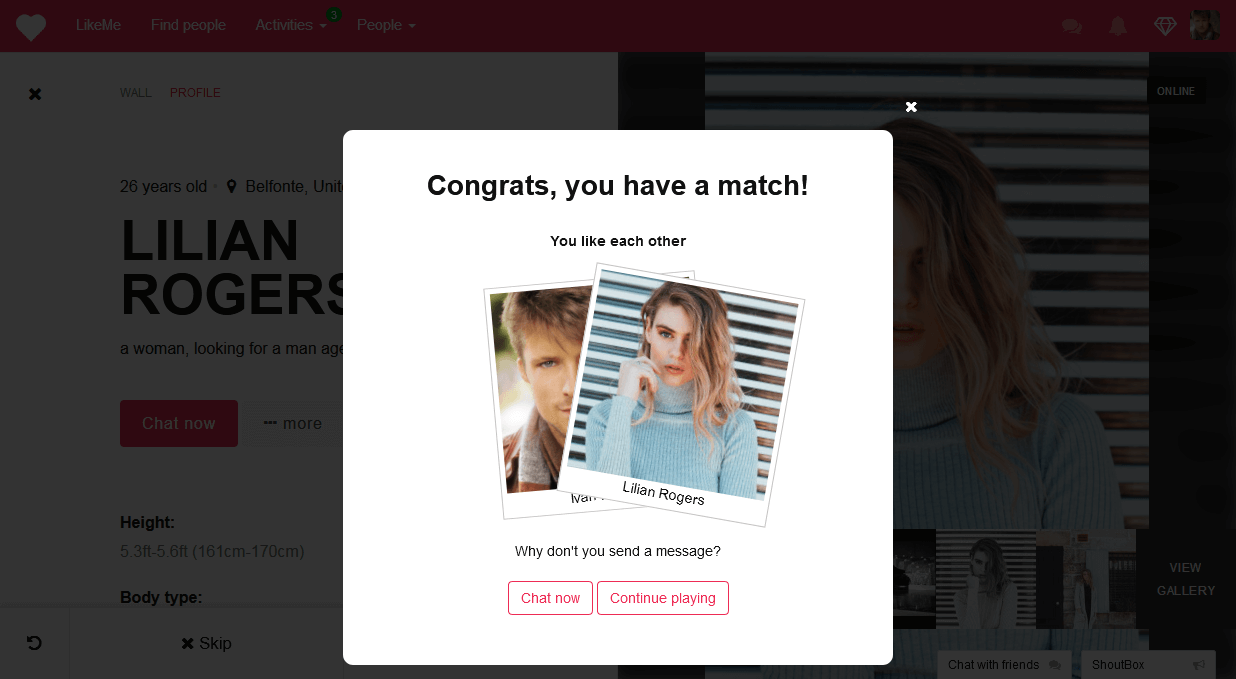Click the undo rewind arrow icon

pos(34,643)
